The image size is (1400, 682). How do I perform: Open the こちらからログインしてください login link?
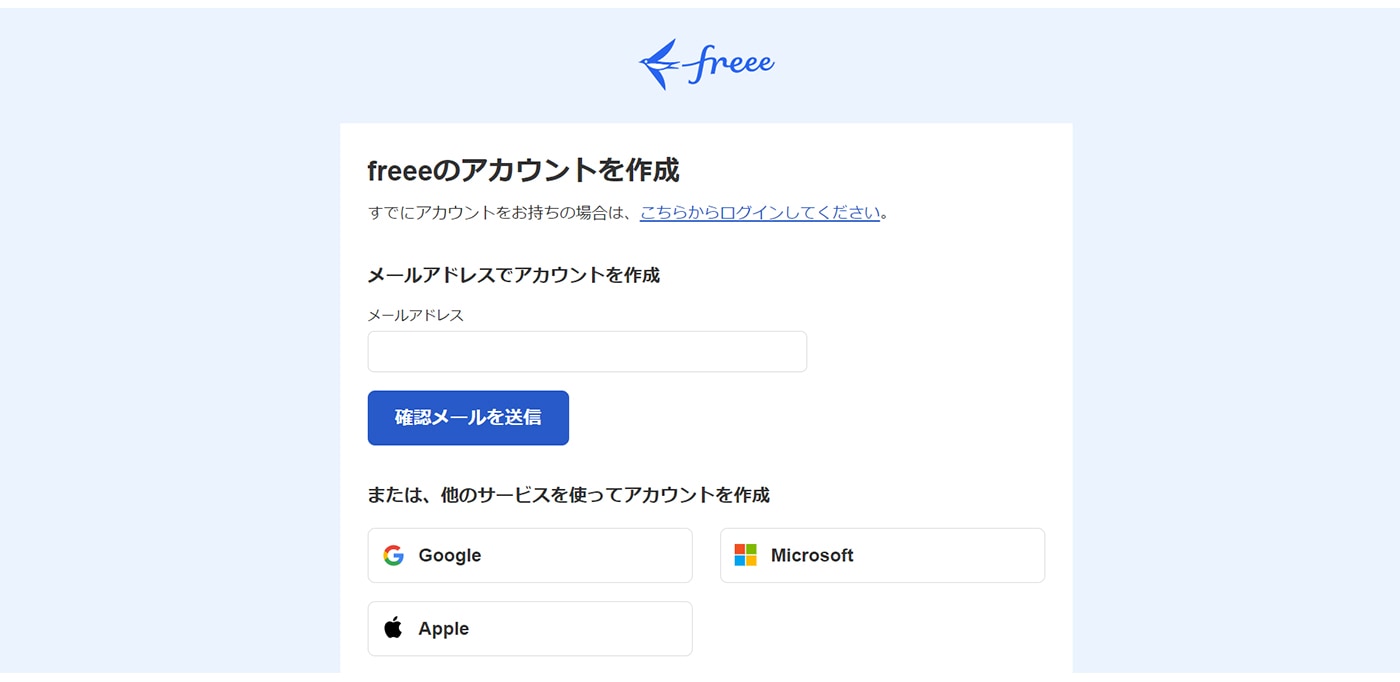pos(760,213)
